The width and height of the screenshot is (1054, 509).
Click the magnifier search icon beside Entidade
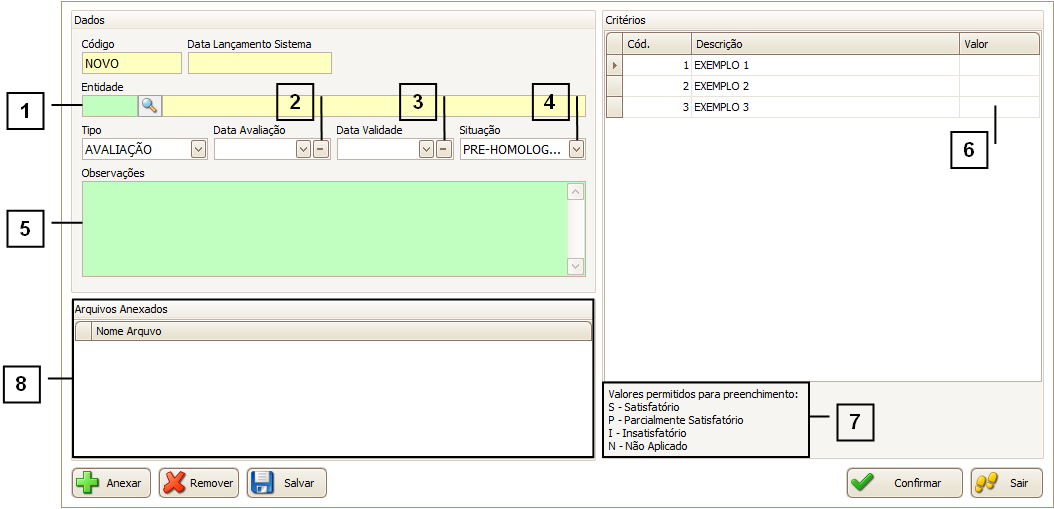click(x=149, y=106)
